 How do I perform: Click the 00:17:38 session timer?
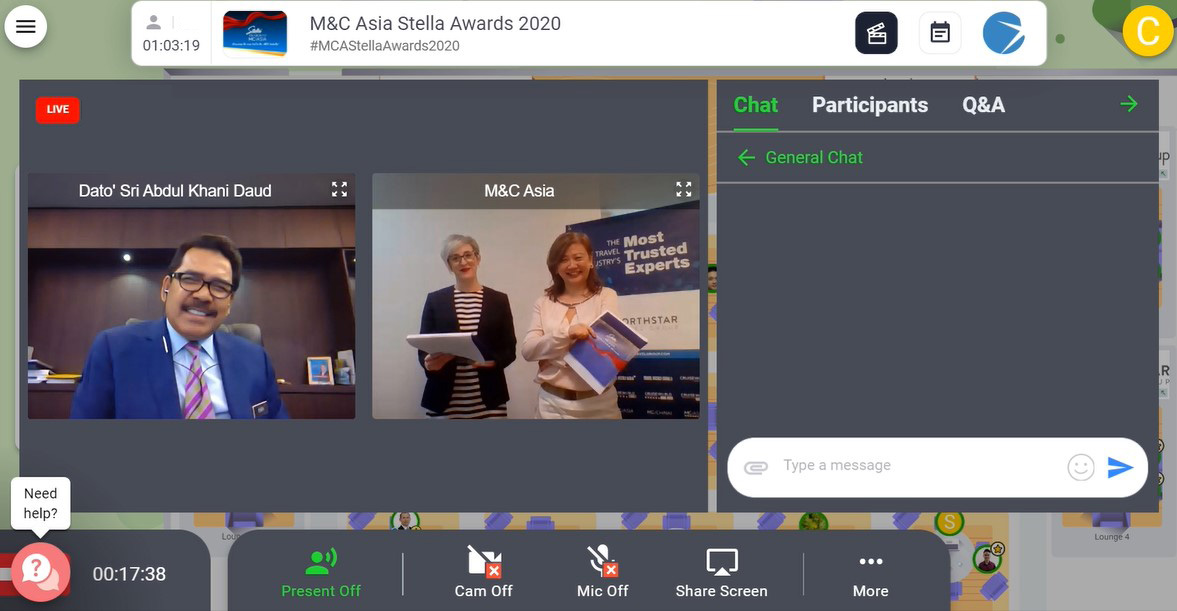pos(129,574)
